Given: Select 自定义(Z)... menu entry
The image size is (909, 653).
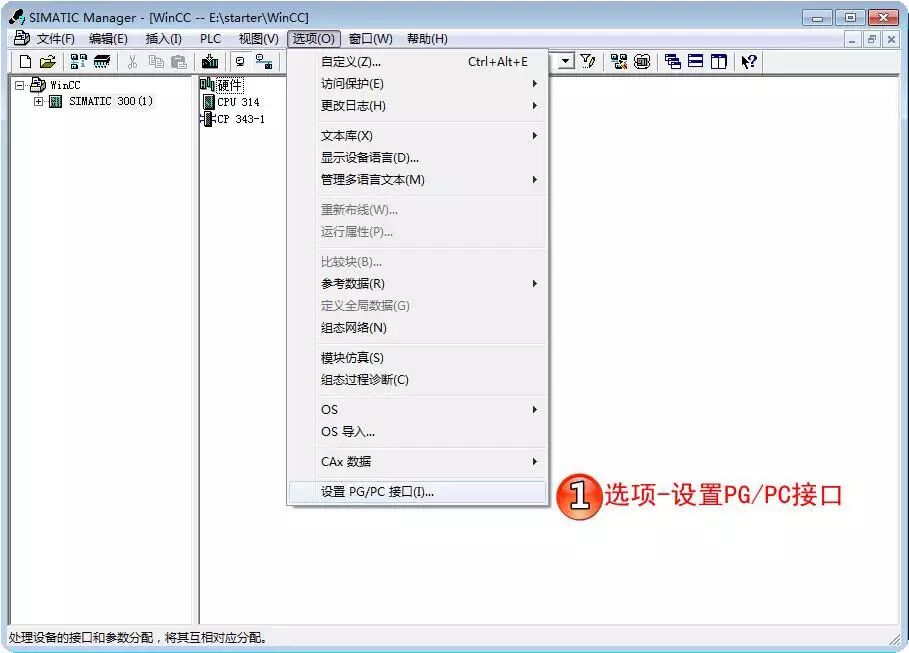Looking at the screenshot, I should coord(417,61).
